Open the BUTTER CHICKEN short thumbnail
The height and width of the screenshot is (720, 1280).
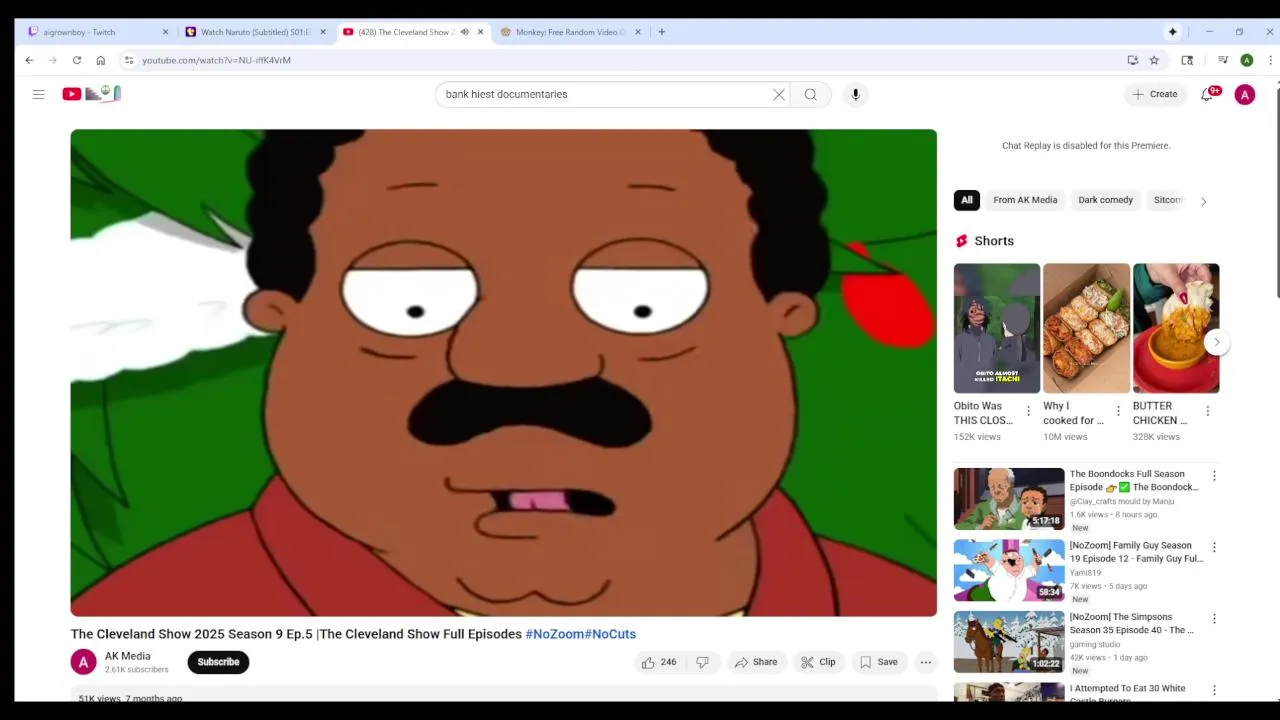click(1176, 328)
